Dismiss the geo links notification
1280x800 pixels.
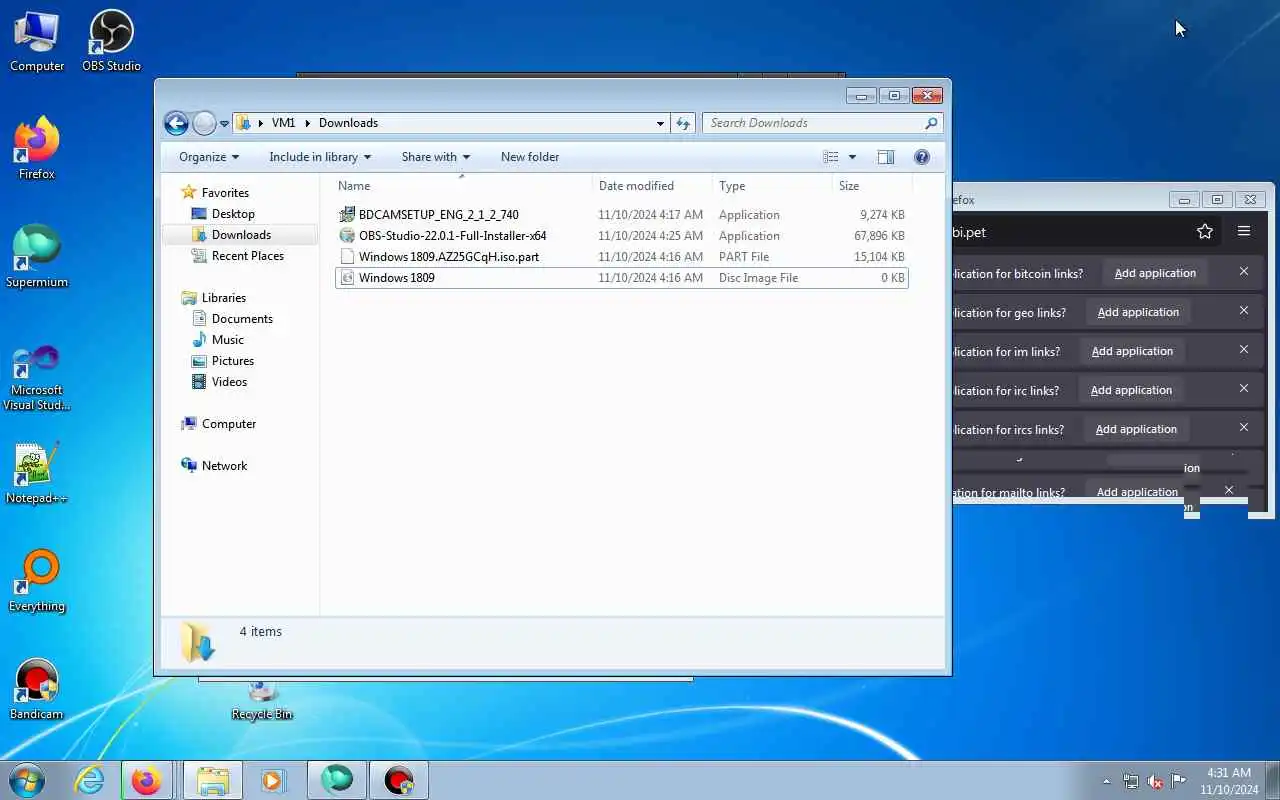[x=1244, y=310]
